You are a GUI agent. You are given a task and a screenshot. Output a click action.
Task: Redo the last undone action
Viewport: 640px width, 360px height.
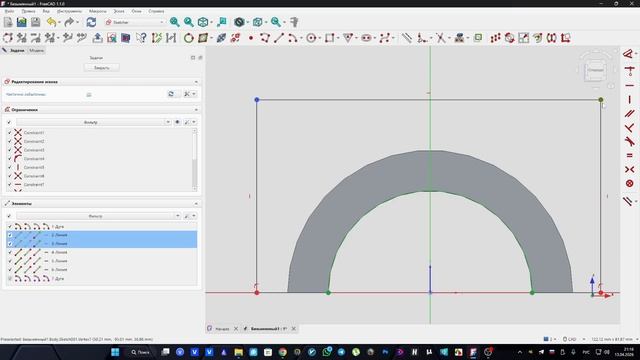coord(69,22)
